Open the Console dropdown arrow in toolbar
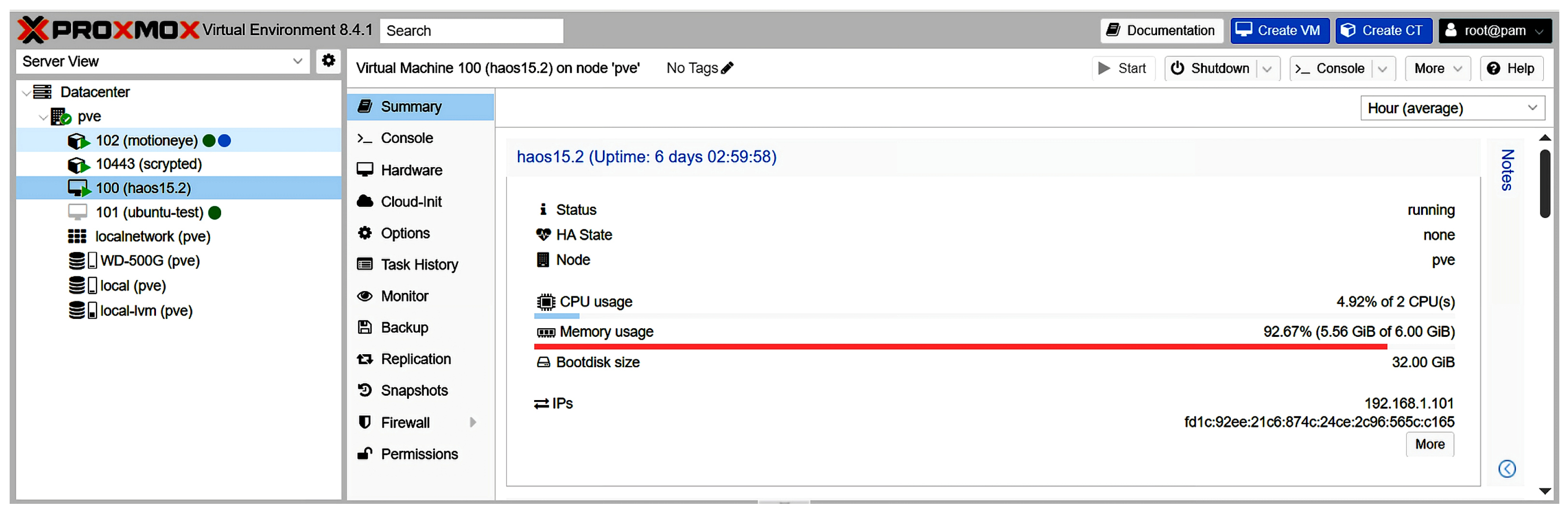 (x=1383, y=69)
